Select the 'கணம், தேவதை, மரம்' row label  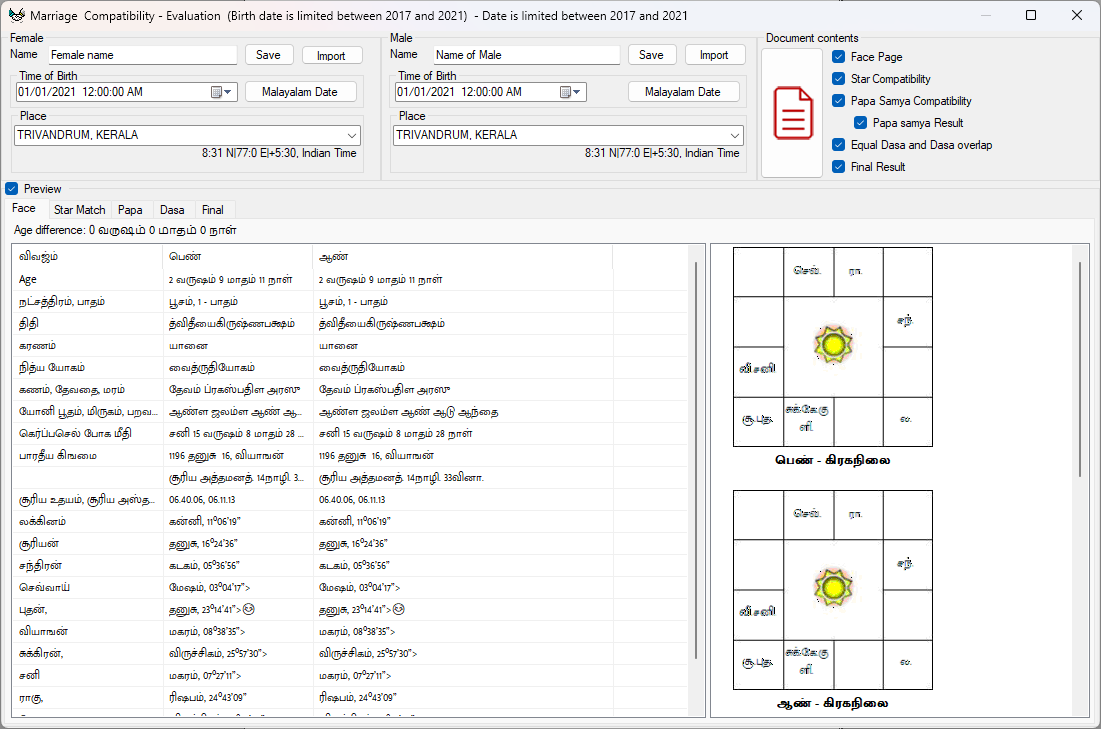[72, 390]
